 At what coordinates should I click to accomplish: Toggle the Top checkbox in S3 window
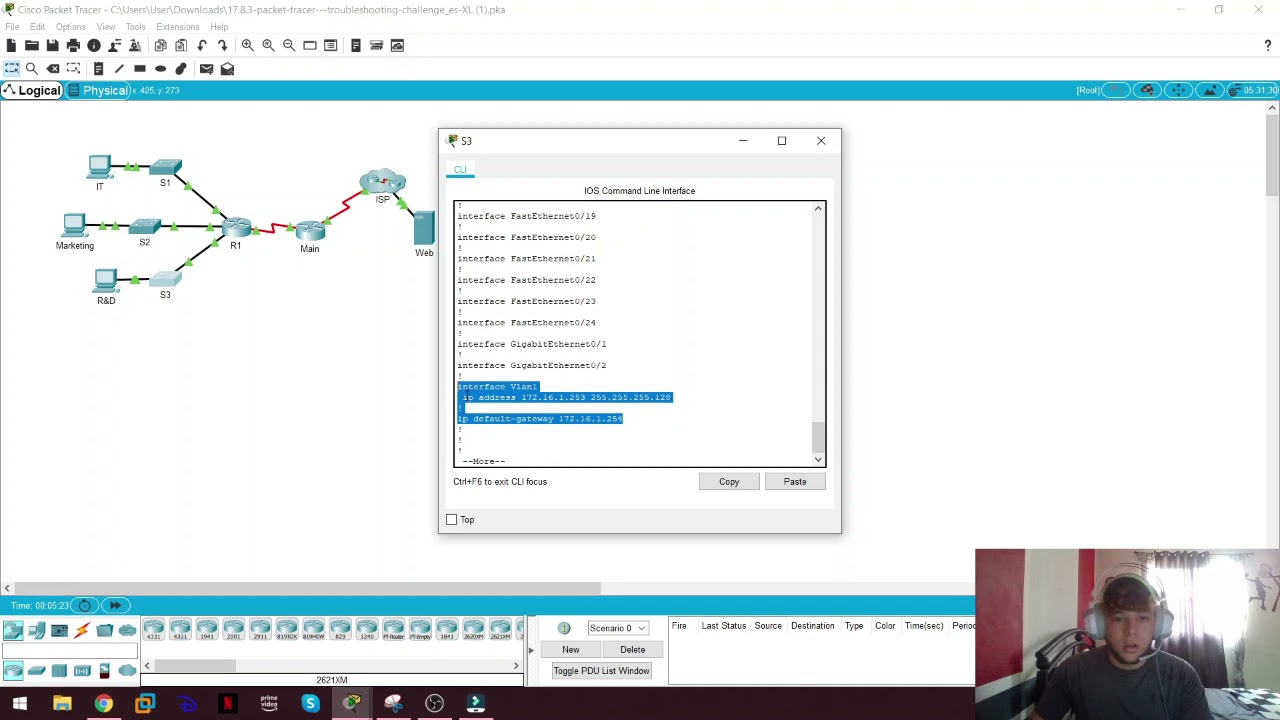coord(451,520)
